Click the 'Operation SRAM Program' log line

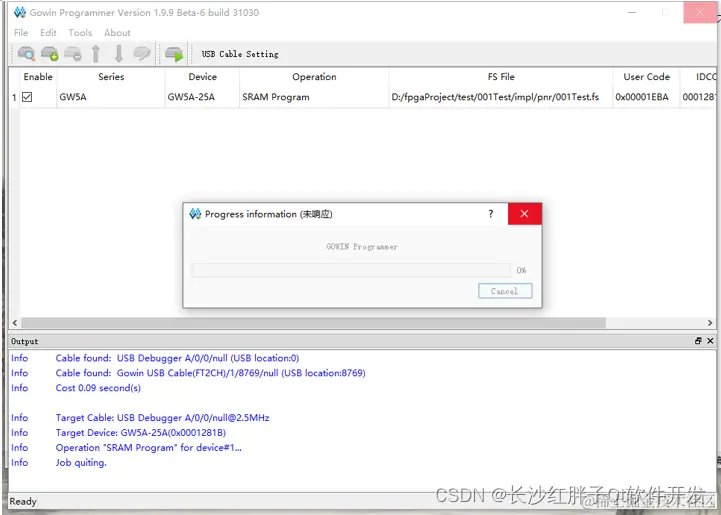(x=149, y=447)
